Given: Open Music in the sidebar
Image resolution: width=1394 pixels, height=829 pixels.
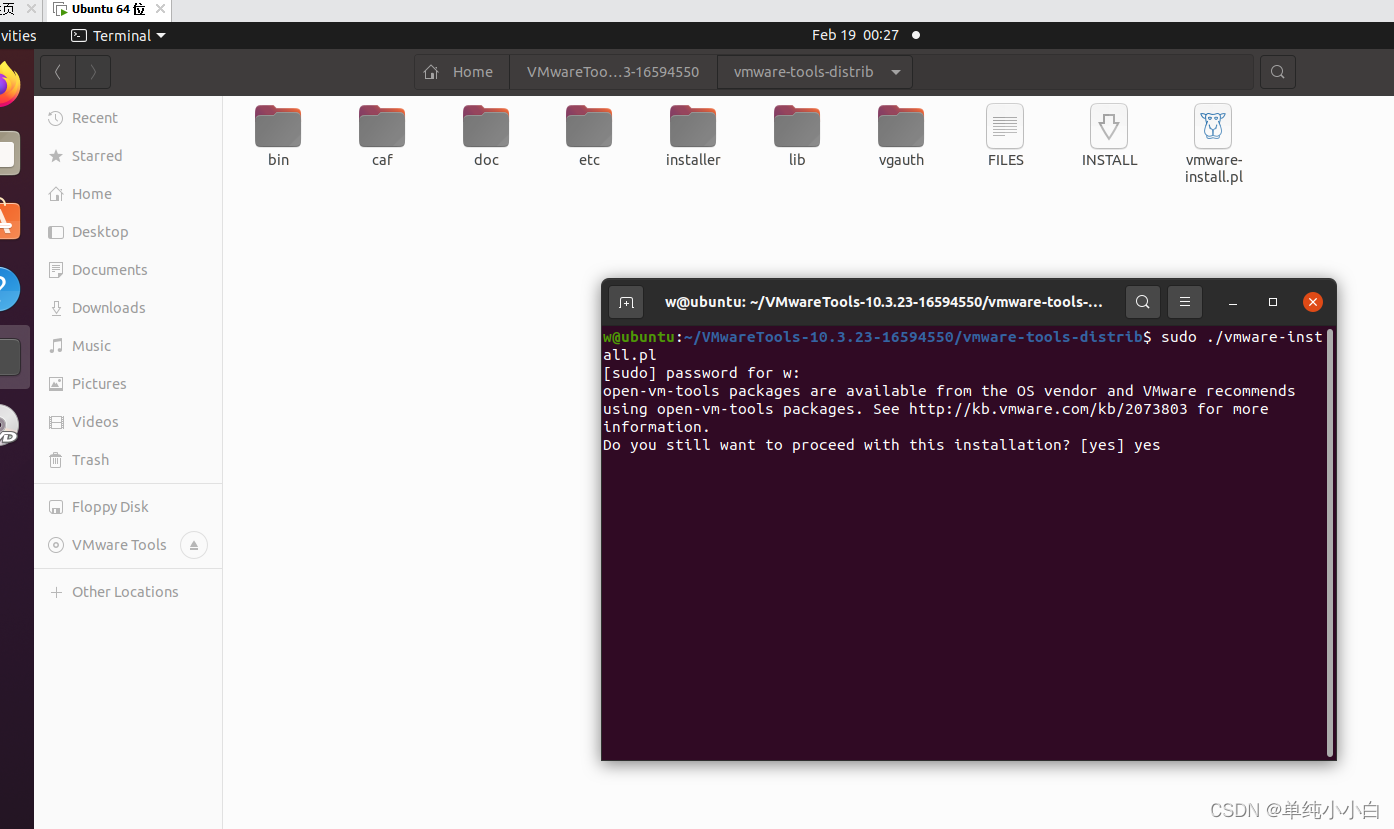Looking at the screenshot, I should (x=128, y=346).
